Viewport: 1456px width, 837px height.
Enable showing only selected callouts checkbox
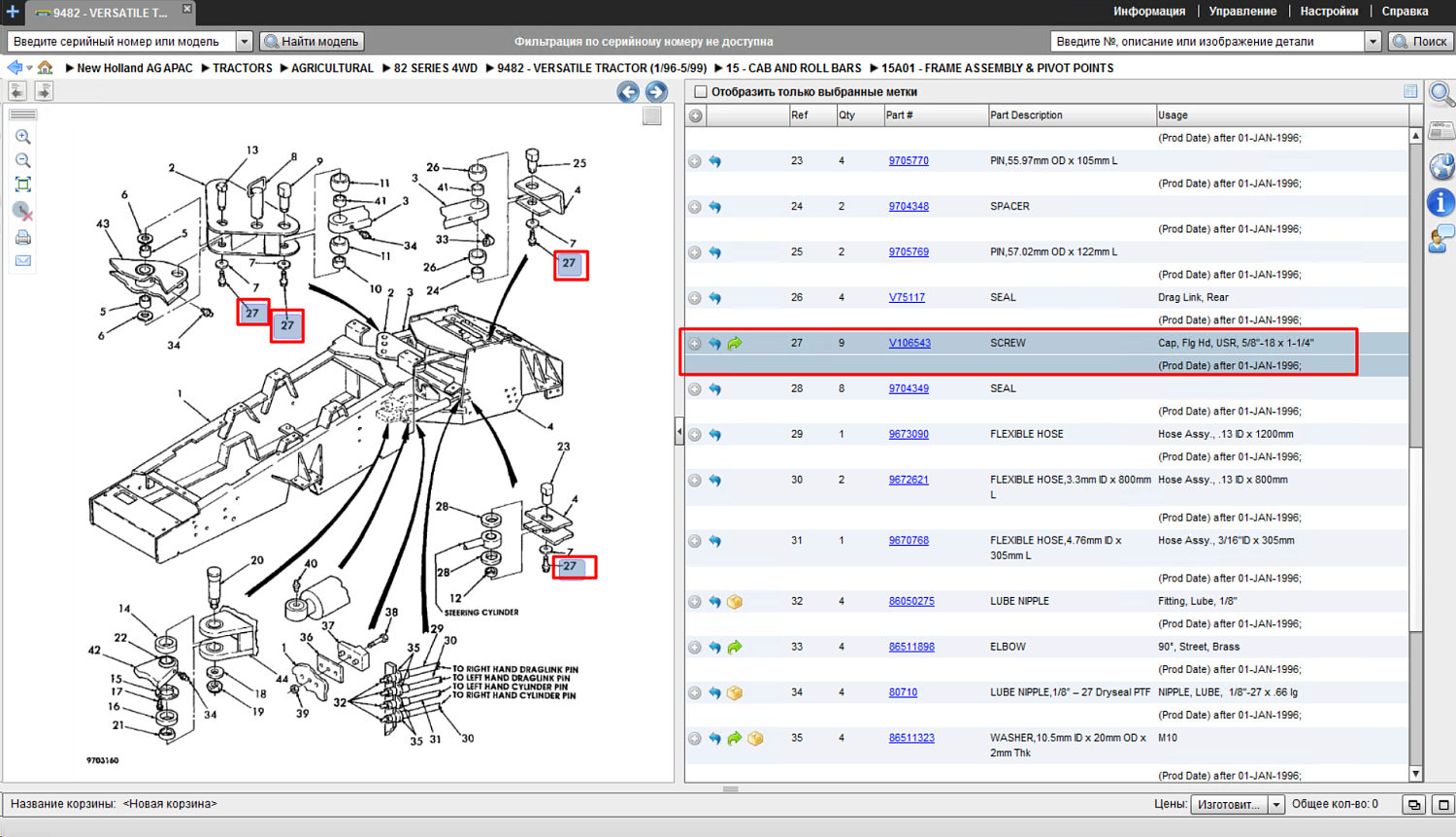point(701,92)
